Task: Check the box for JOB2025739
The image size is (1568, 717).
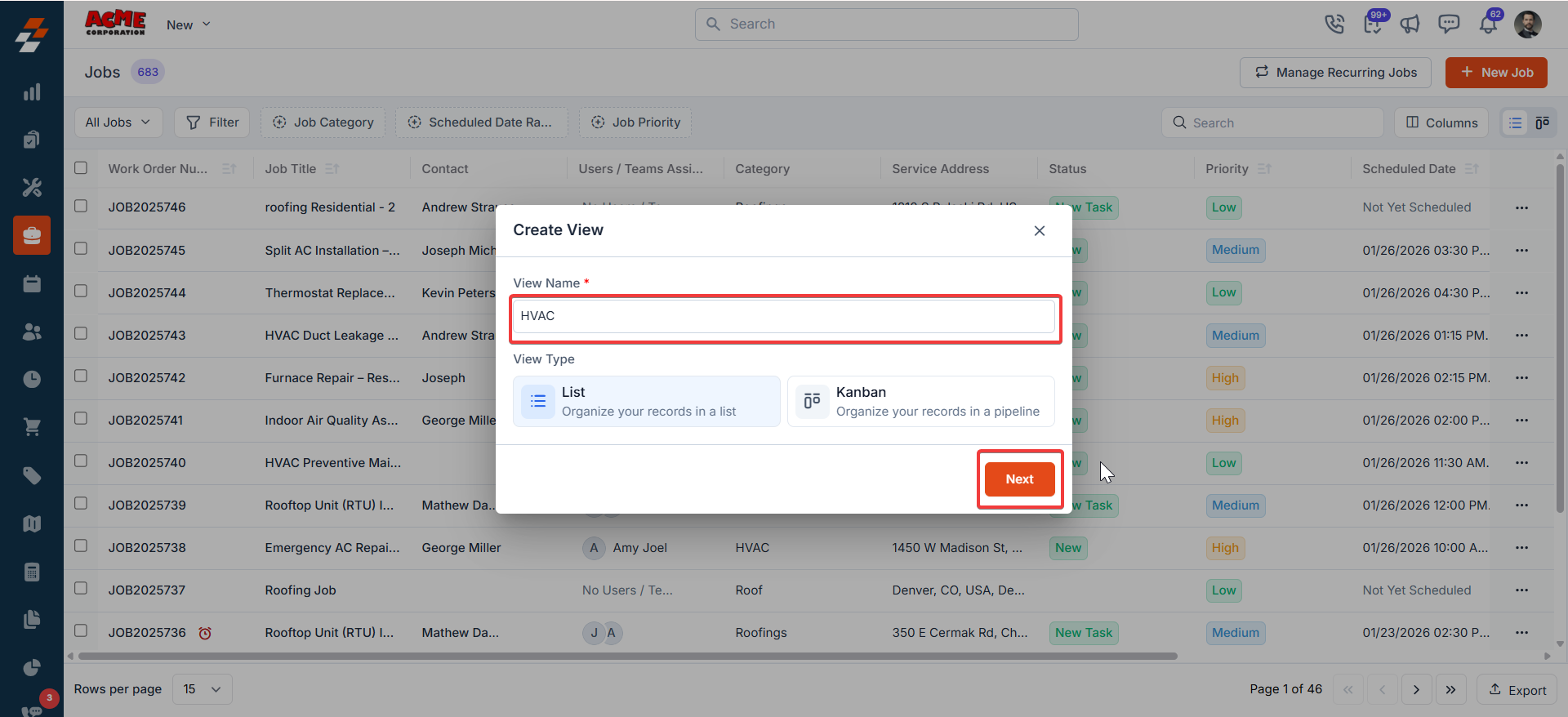Action: coord(81,504)
